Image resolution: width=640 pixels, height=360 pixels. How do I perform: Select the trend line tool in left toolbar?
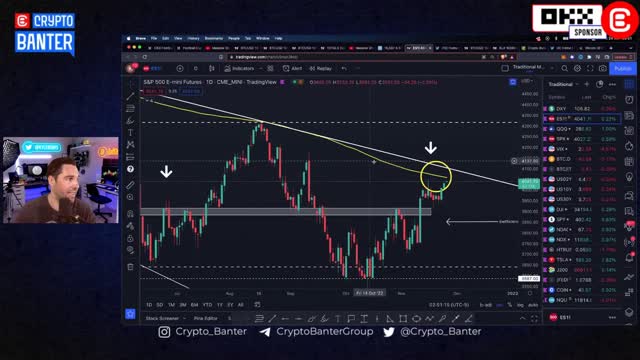[130, 96]
